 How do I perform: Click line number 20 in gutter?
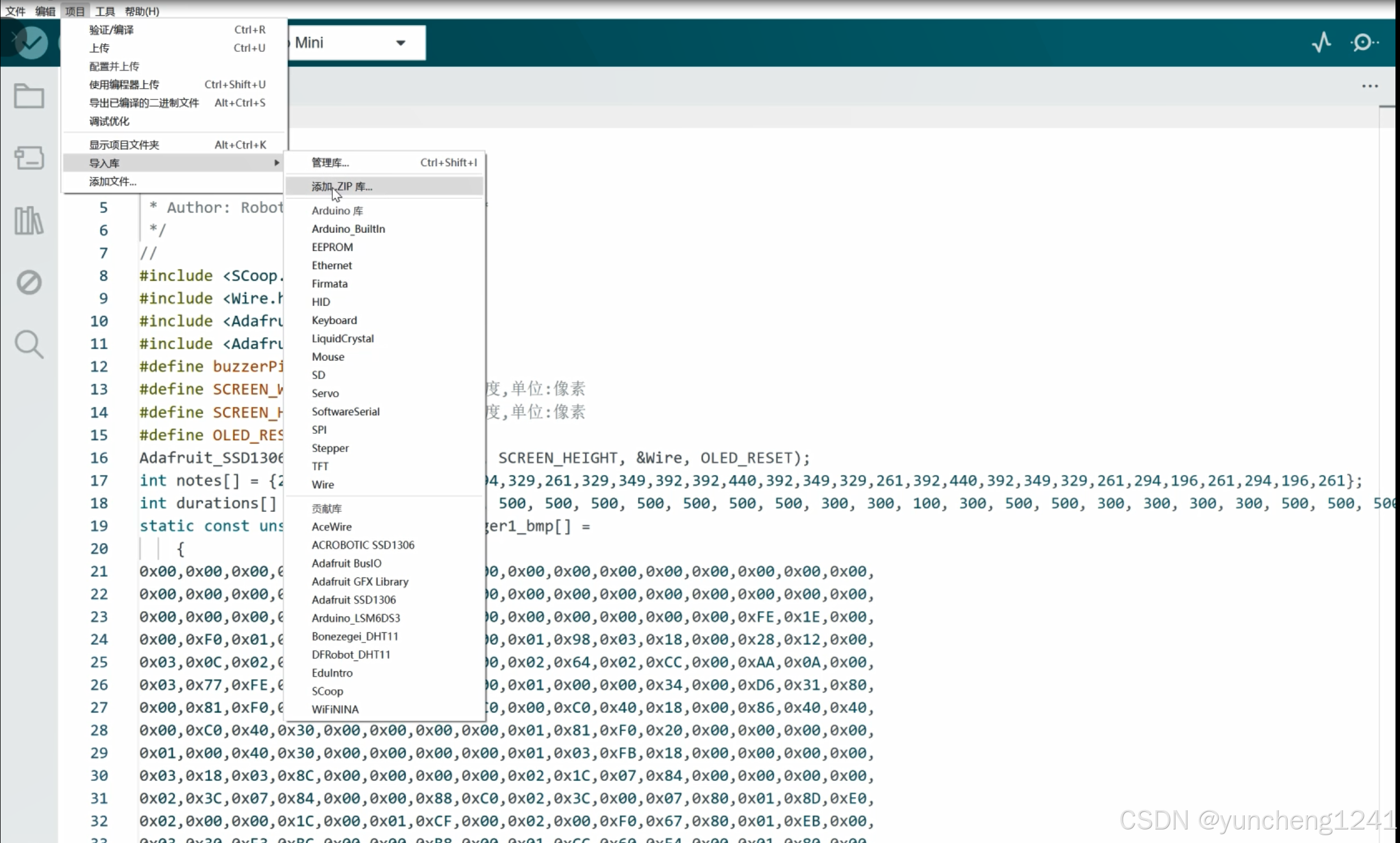tap(99, 549)
